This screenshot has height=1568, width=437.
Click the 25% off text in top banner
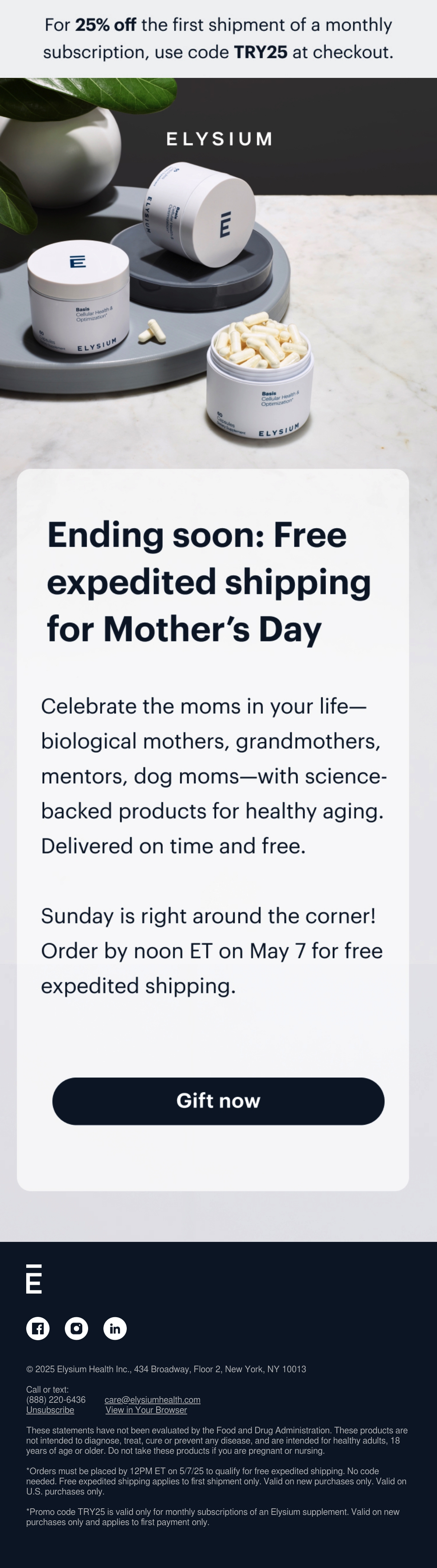point(105,25)
